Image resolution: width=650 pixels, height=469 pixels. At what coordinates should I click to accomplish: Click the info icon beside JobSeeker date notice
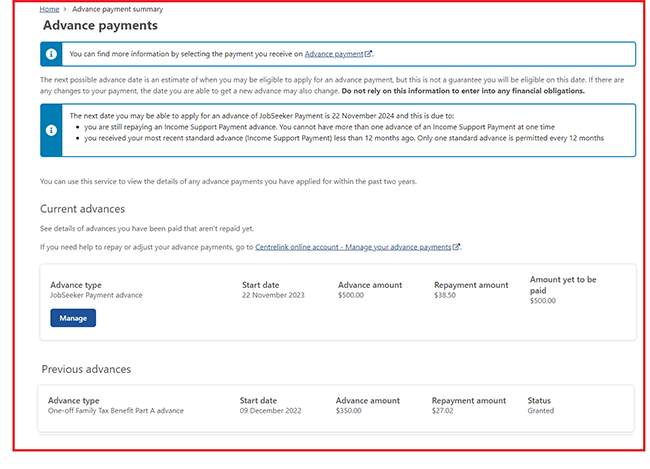pos(51,129)
